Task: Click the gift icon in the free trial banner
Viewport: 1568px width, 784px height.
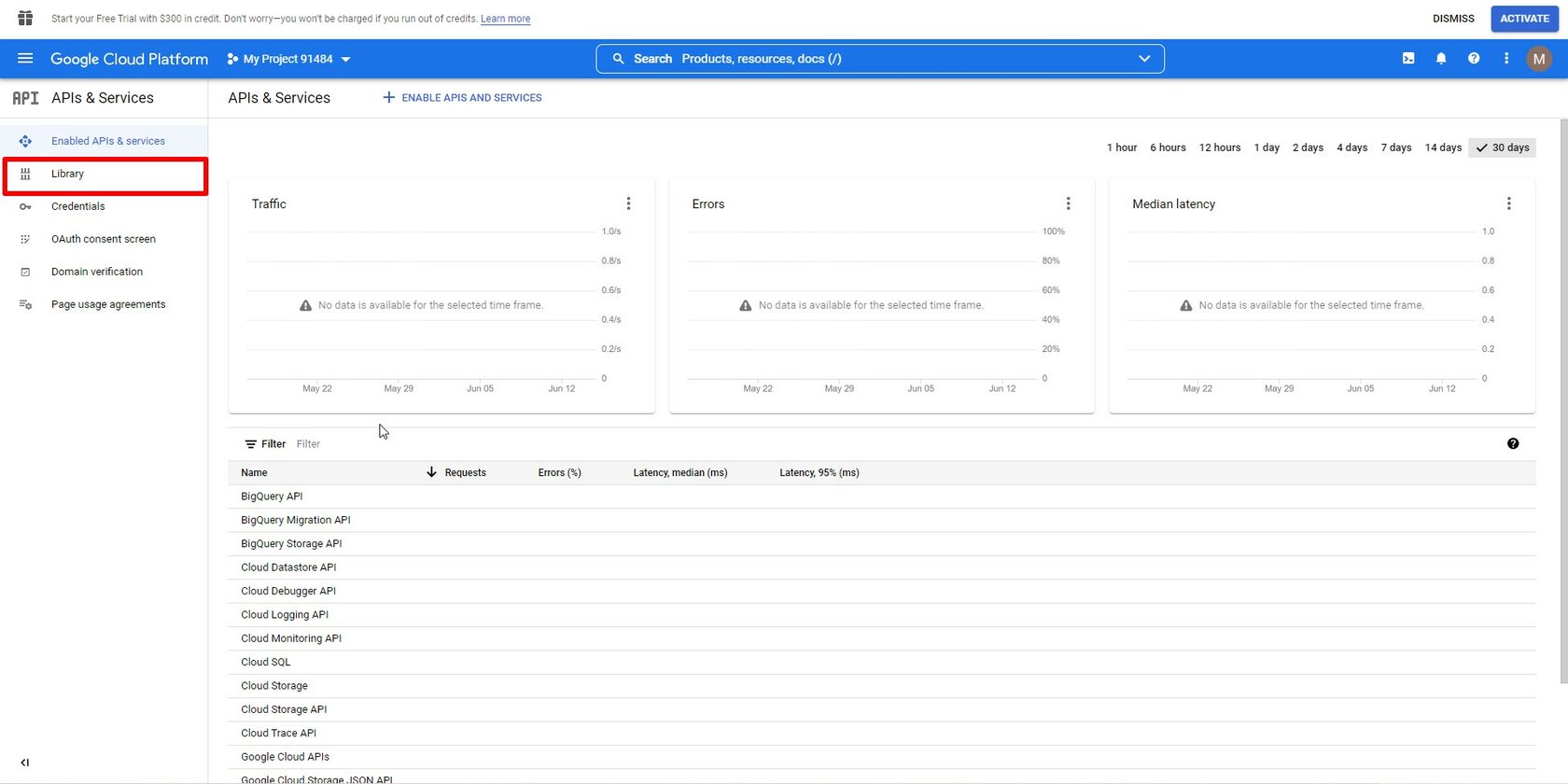Action: pyautogui.click(x=25, y=19)
